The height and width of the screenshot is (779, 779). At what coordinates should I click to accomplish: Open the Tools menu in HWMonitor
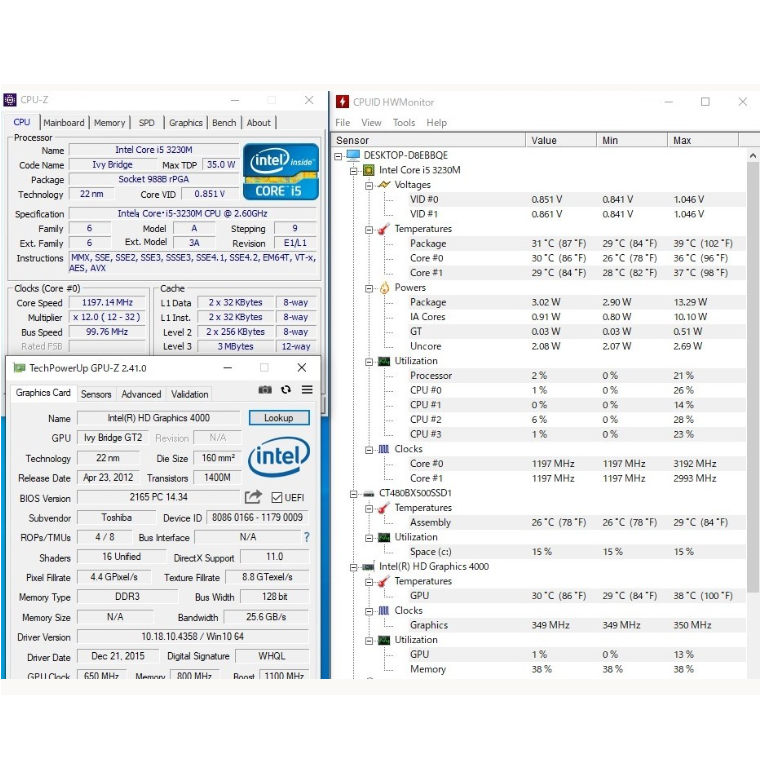coord(404,123)
